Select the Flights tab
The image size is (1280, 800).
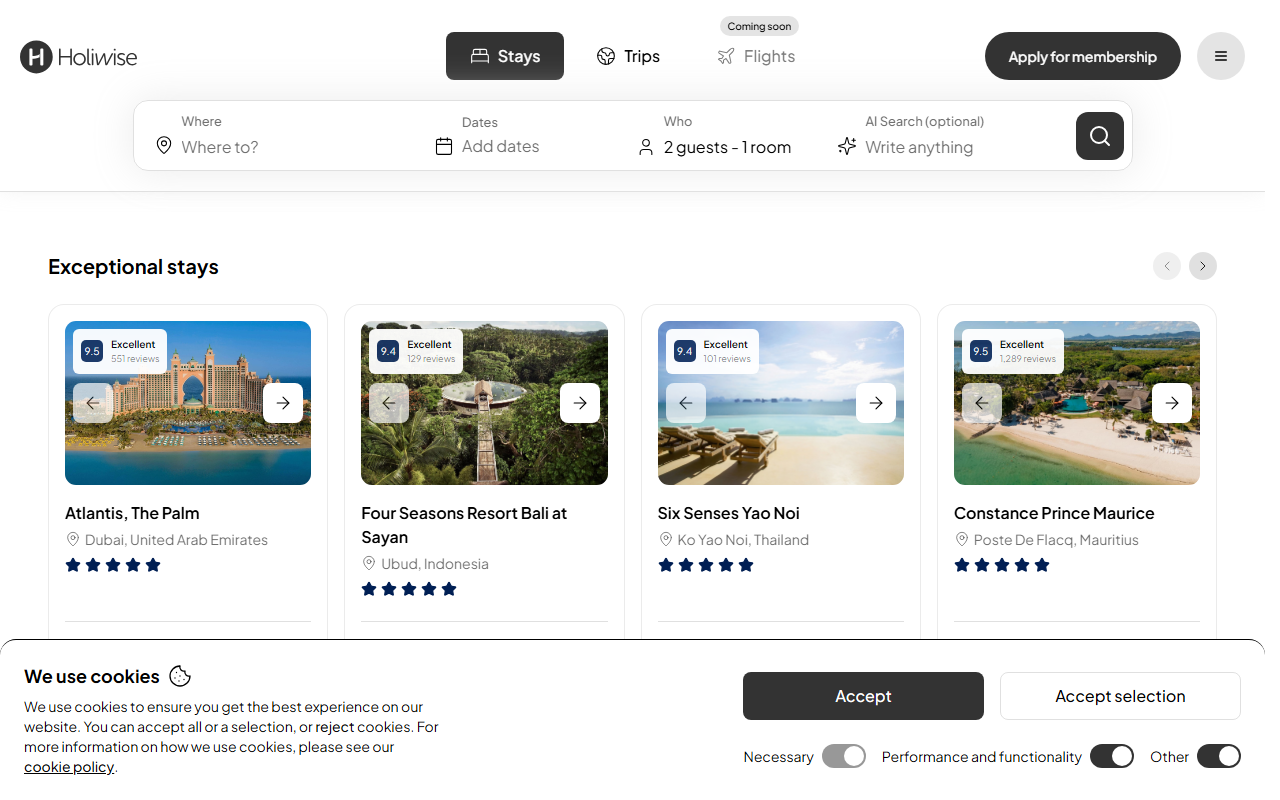[756, 56]
